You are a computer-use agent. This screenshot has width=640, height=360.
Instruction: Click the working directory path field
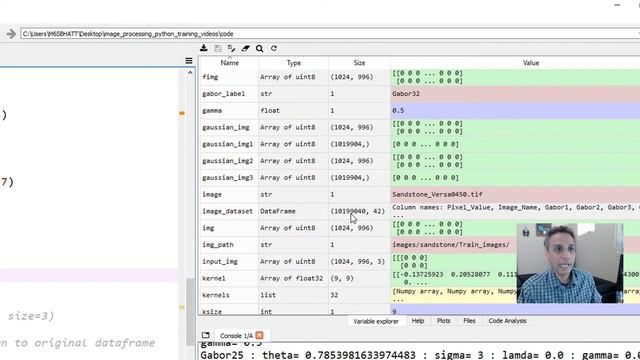(330, 34)
